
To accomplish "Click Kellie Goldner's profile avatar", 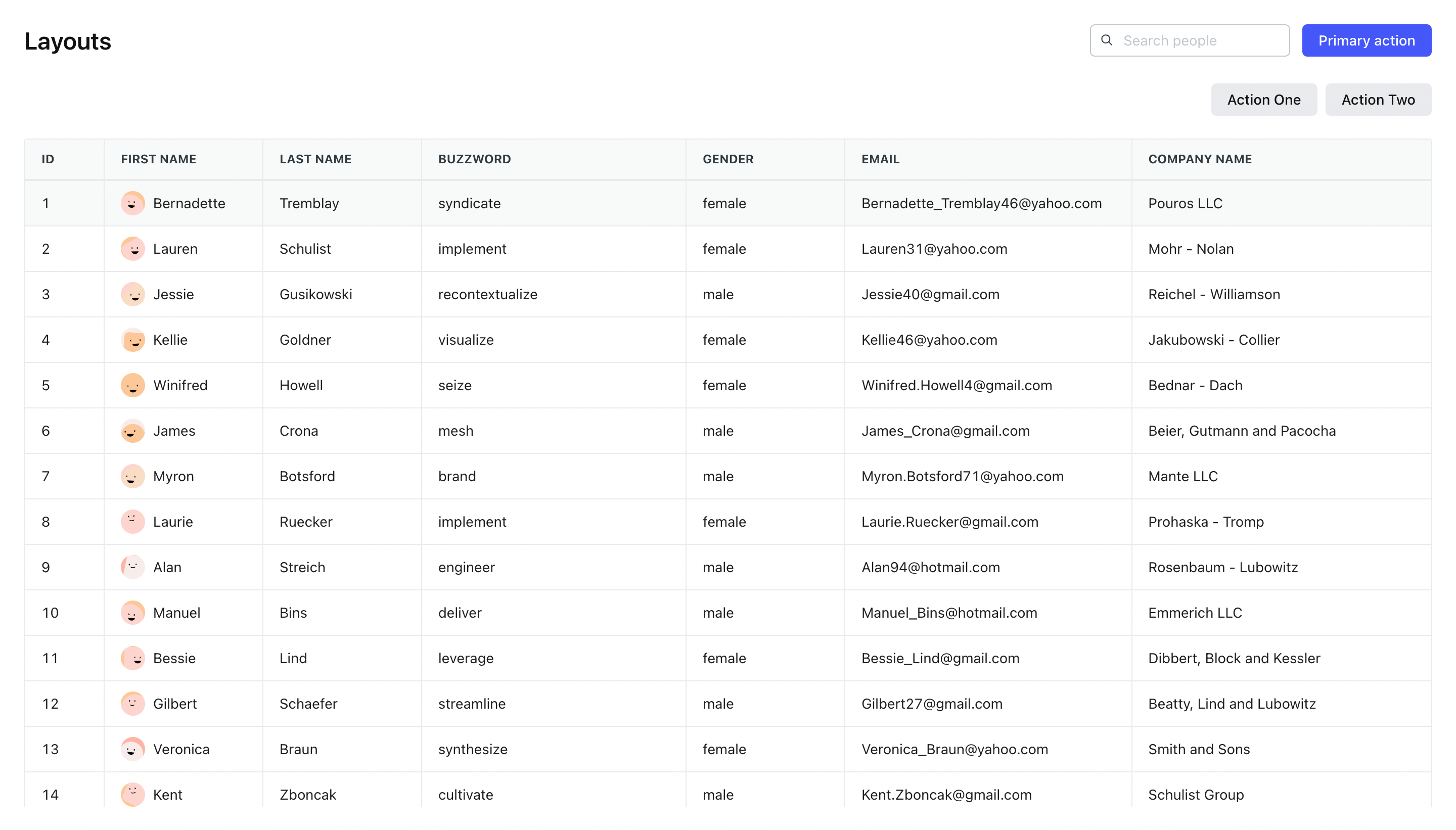I will (x=132, y=340).
